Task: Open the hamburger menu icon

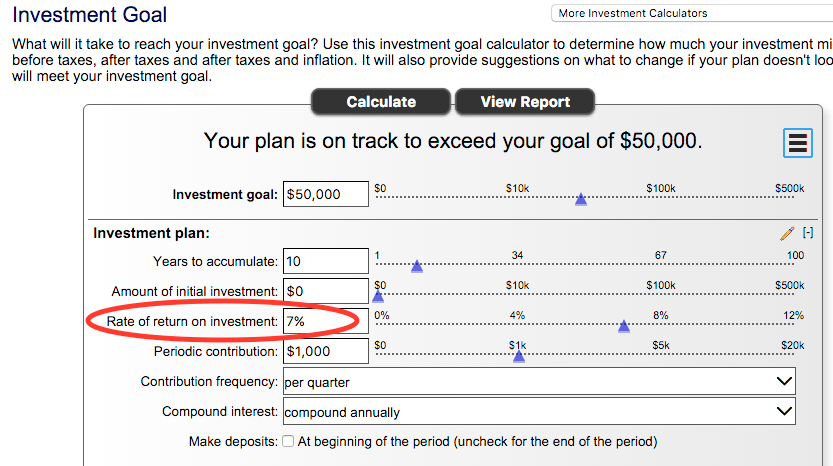Action: tap(797, 143)
